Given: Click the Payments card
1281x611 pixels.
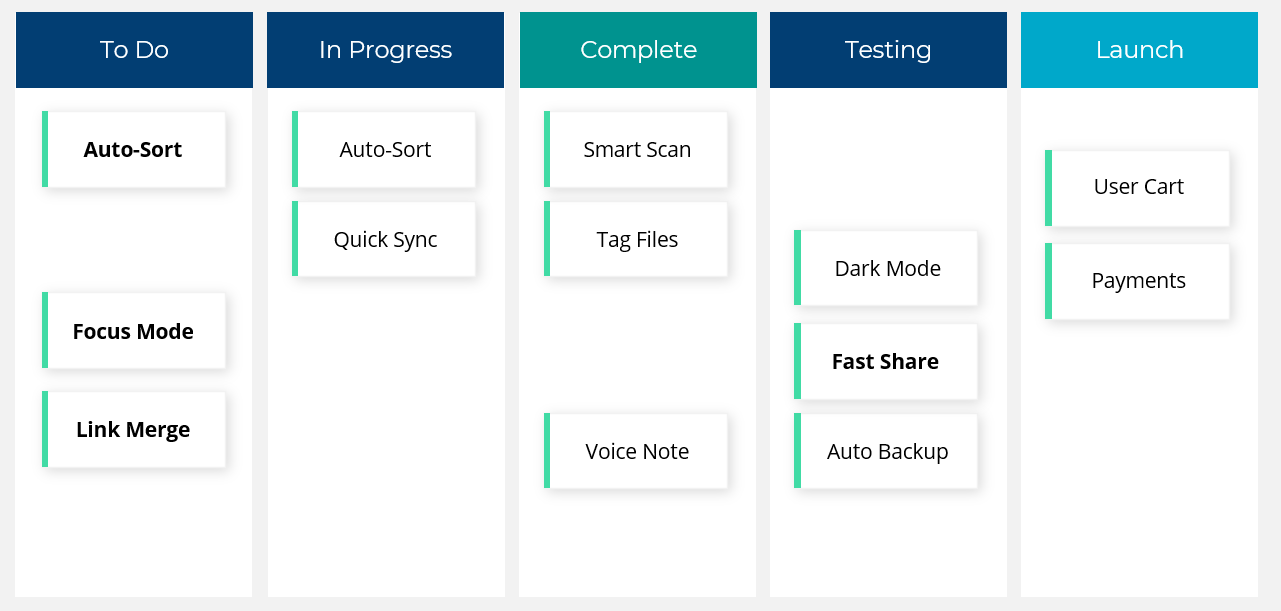Looking at the screenshot, I should coord(1138,281).
